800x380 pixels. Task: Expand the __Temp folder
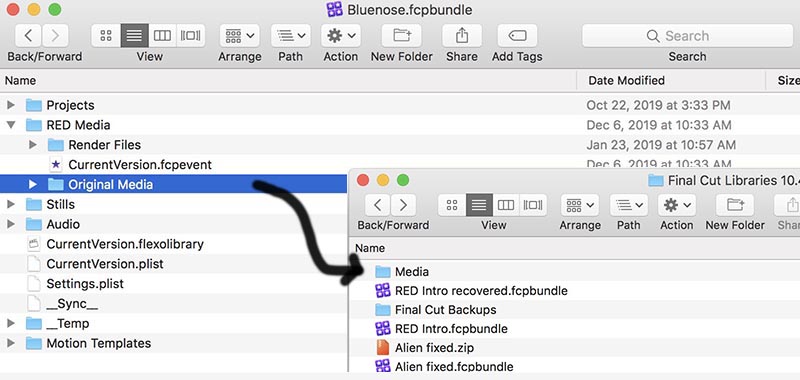click(x=11, y=323)
